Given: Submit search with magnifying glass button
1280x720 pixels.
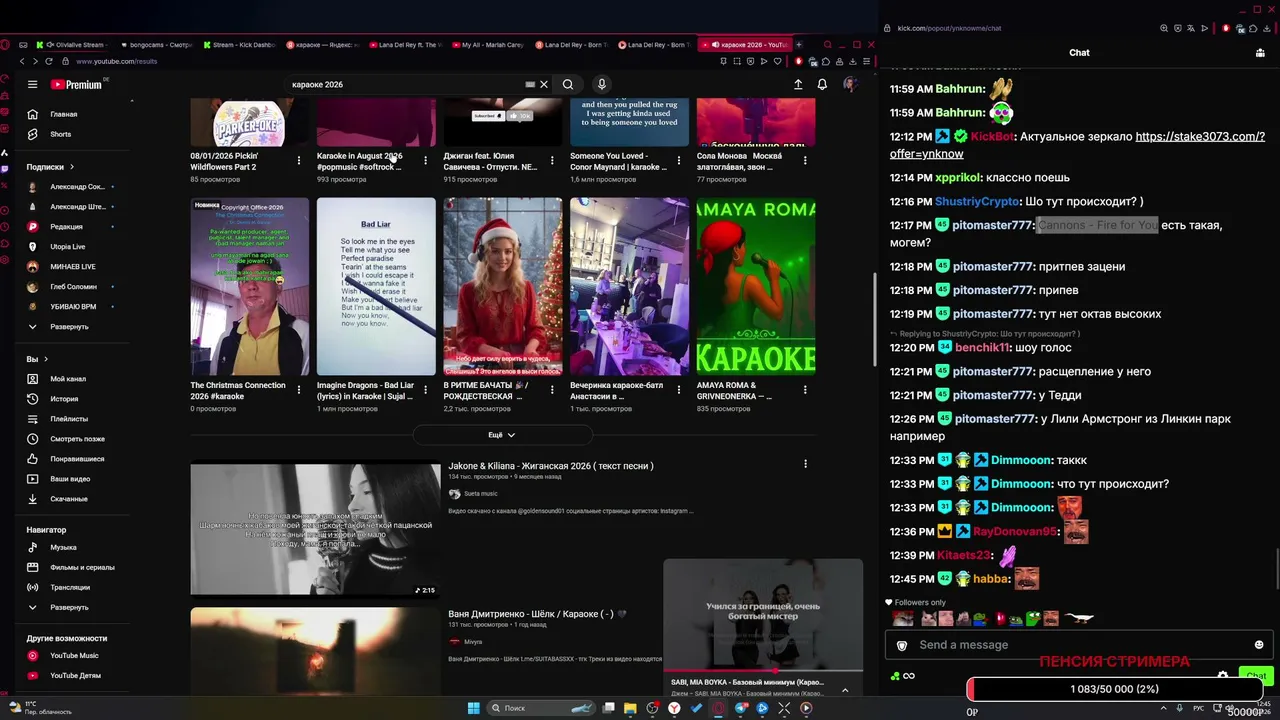Looking at the screenshot, I should pos(568,84).
